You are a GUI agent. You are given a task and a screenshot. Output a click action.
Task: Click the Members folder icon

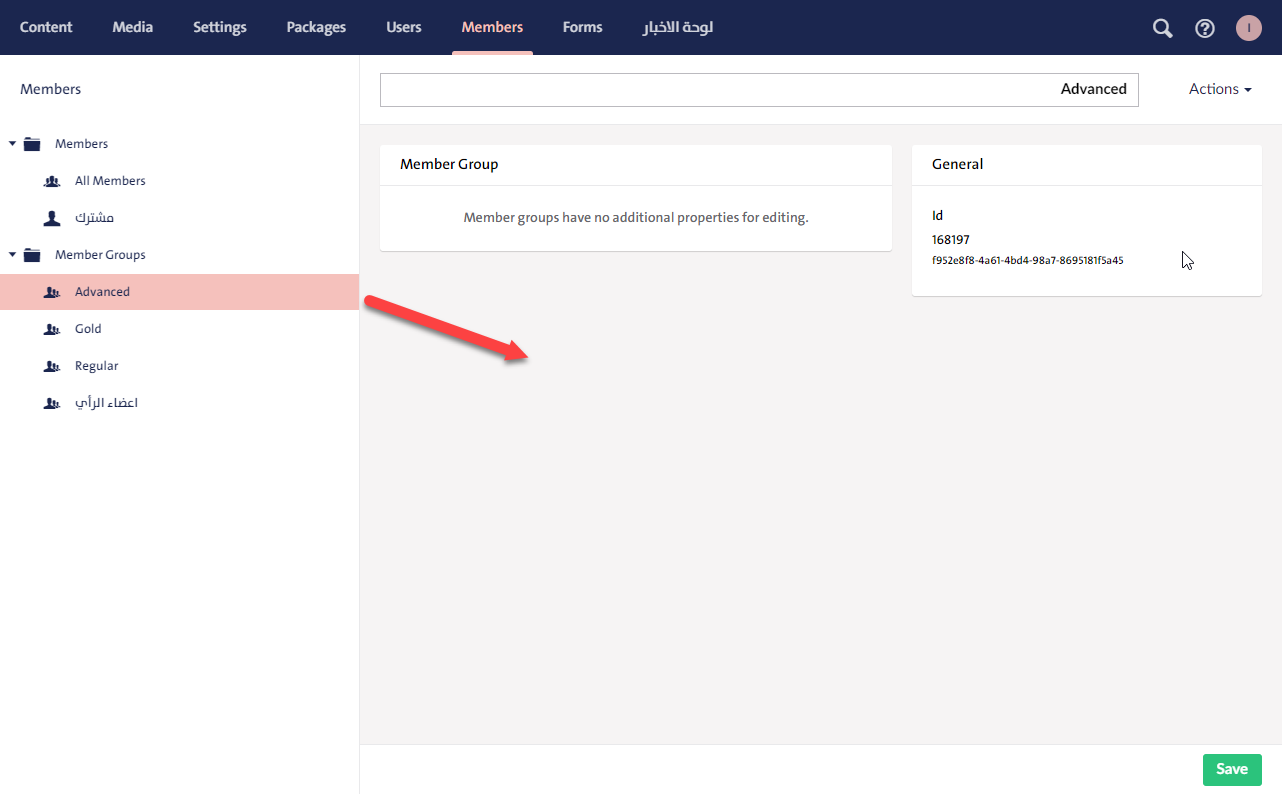(32, 144)
